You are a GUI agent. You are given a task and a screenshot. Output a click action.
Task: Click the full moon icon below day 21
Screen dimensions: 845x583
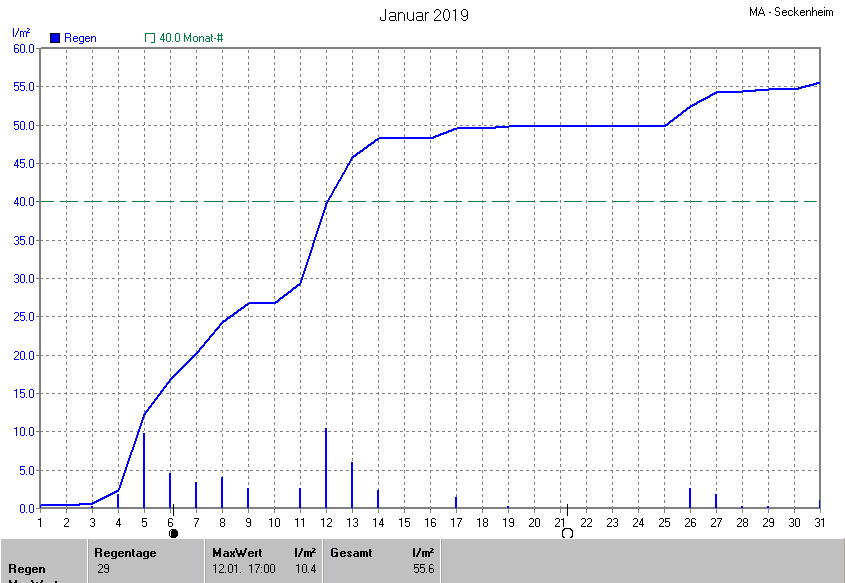(567, 534)
